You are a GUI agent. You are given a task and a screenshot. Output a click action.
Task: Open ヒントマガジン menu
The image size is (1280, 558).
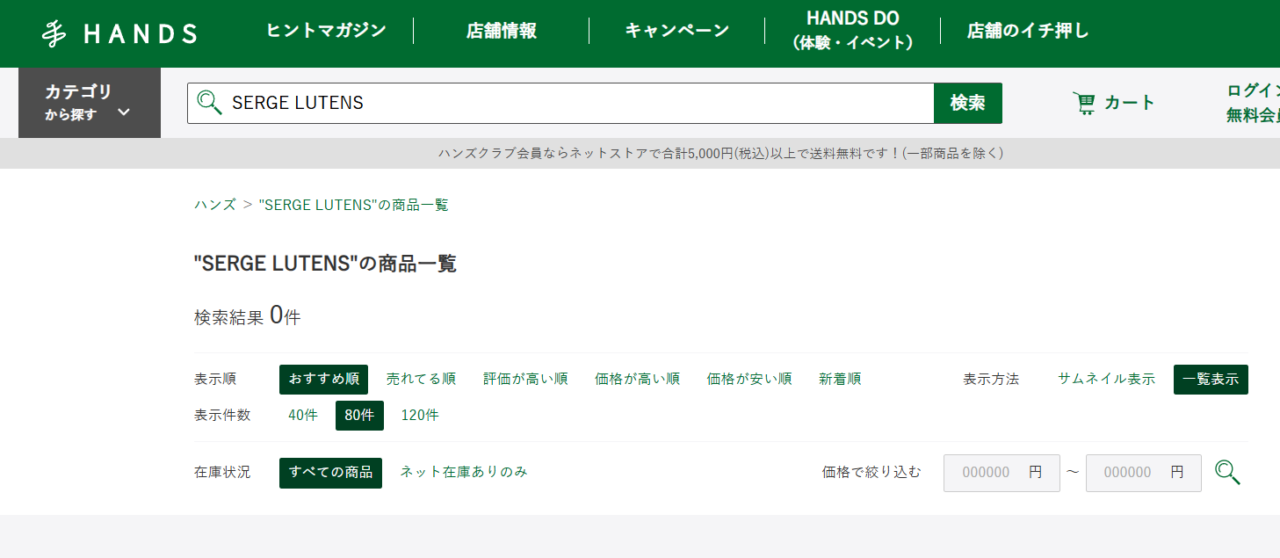click(326, 30)
